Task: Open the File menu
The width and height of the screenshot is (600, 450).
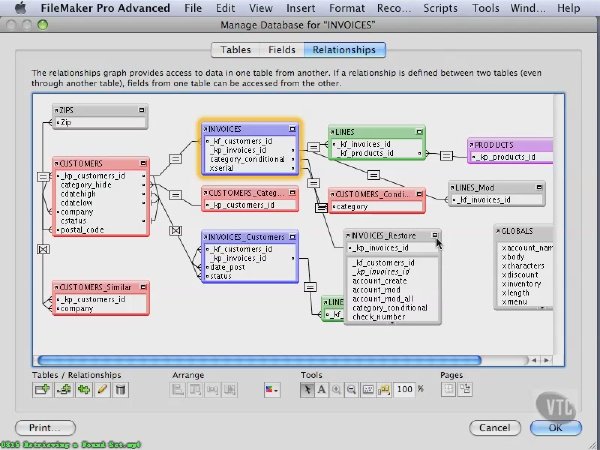Action: click(x=193, y=8)
